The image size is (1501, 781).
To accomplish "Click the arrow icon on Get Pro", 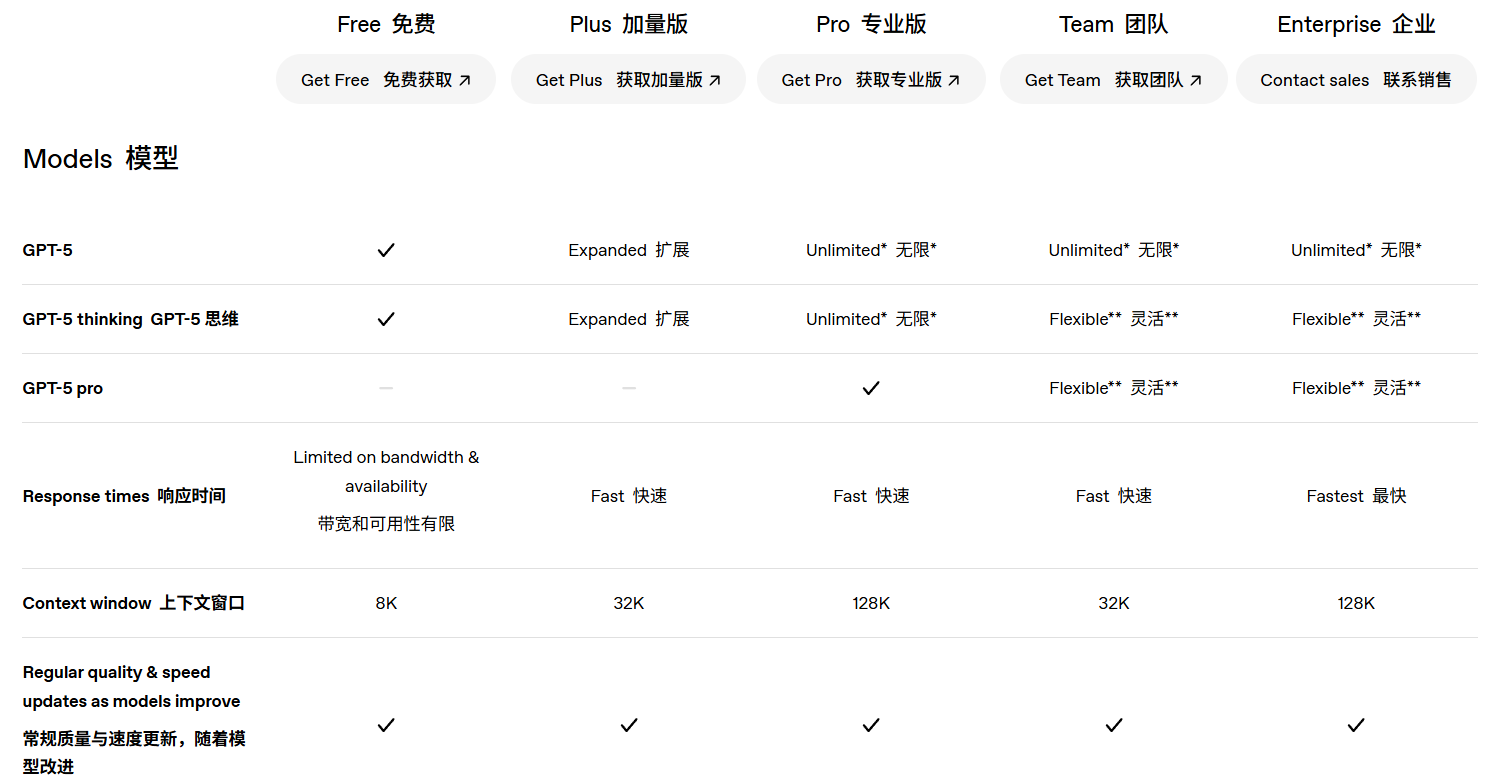I will pos(954,81).
